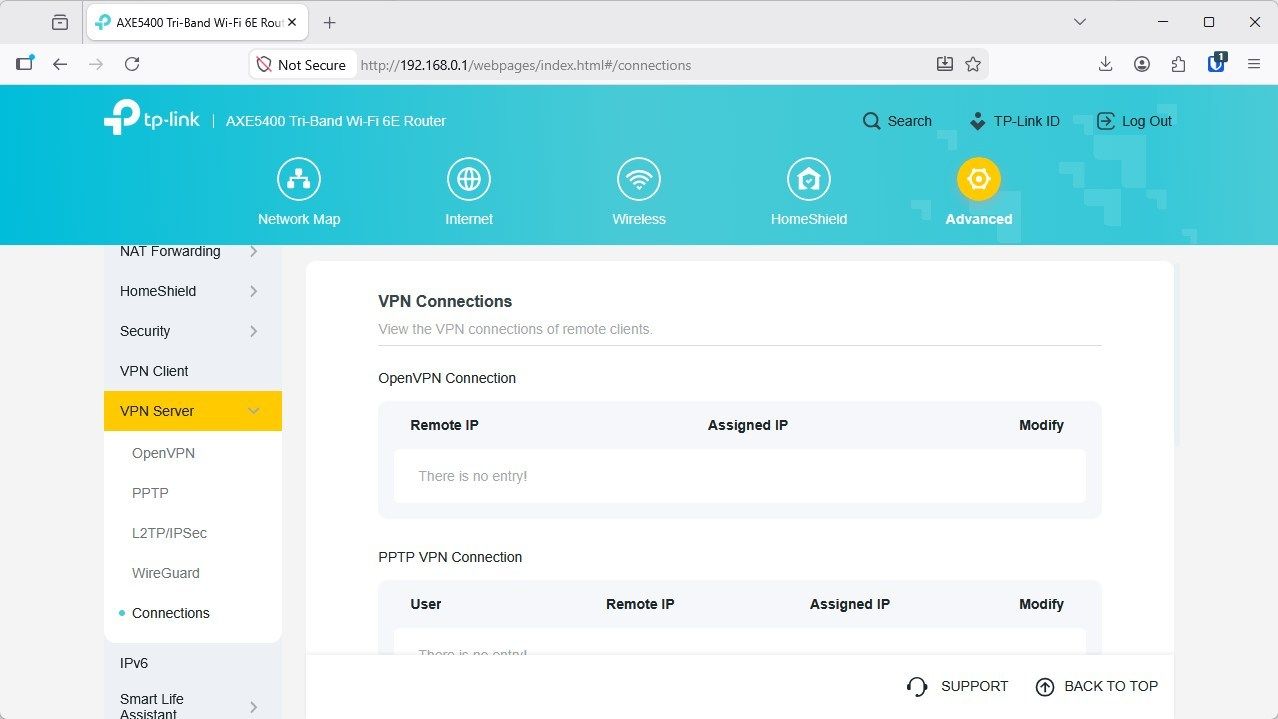The width and height of the screenshot is (1278, 719).
Task: Open browser downloads icon
Action: click(x=1105, y=64)
